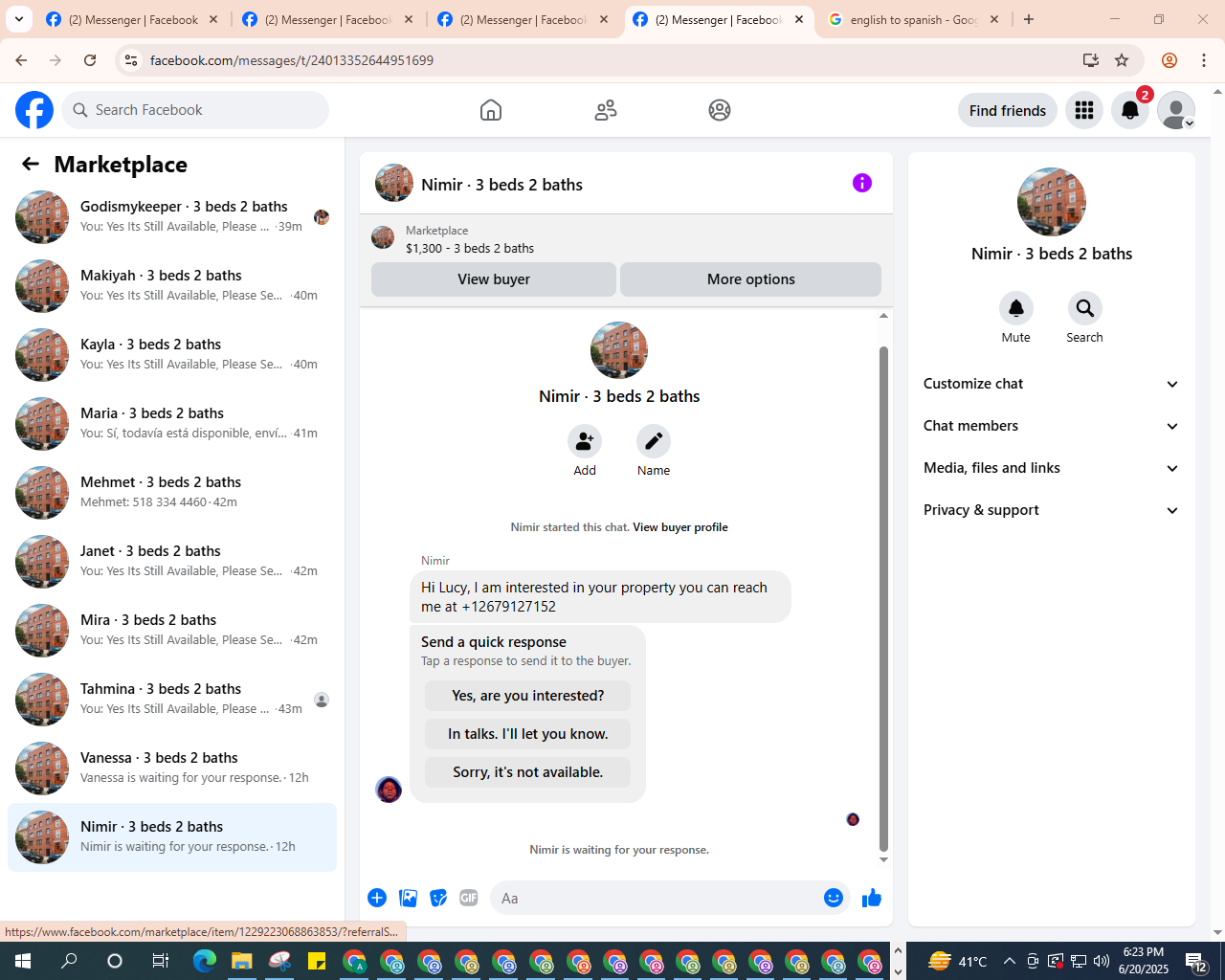The height and width of the screenshot is (980, 1225).
Task: Show hidden system tray icons chevron
Action: pyautogui.click(x=1009, y=961)
